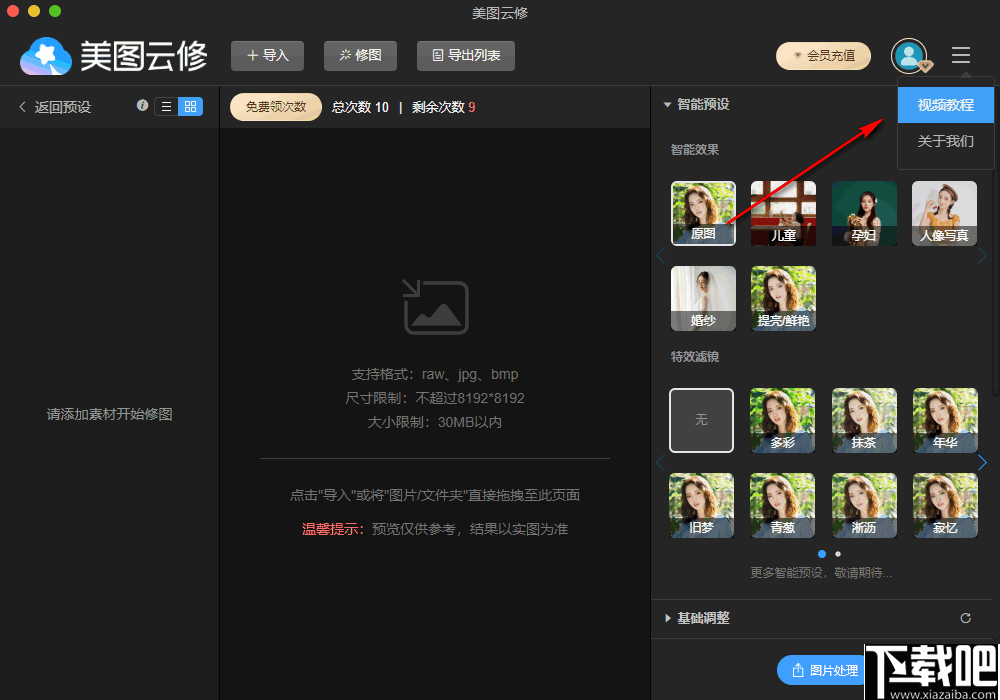
Task: Select the 婚纱 preset thumbnail
Action: [703, 298]
